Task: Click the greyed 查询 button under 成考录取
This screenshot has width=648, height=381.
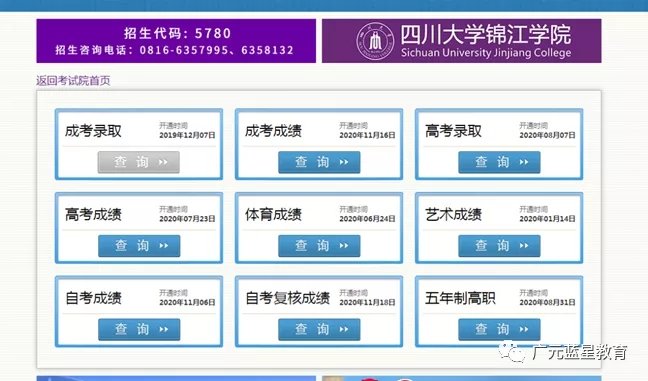Action: tap(139, 162)
